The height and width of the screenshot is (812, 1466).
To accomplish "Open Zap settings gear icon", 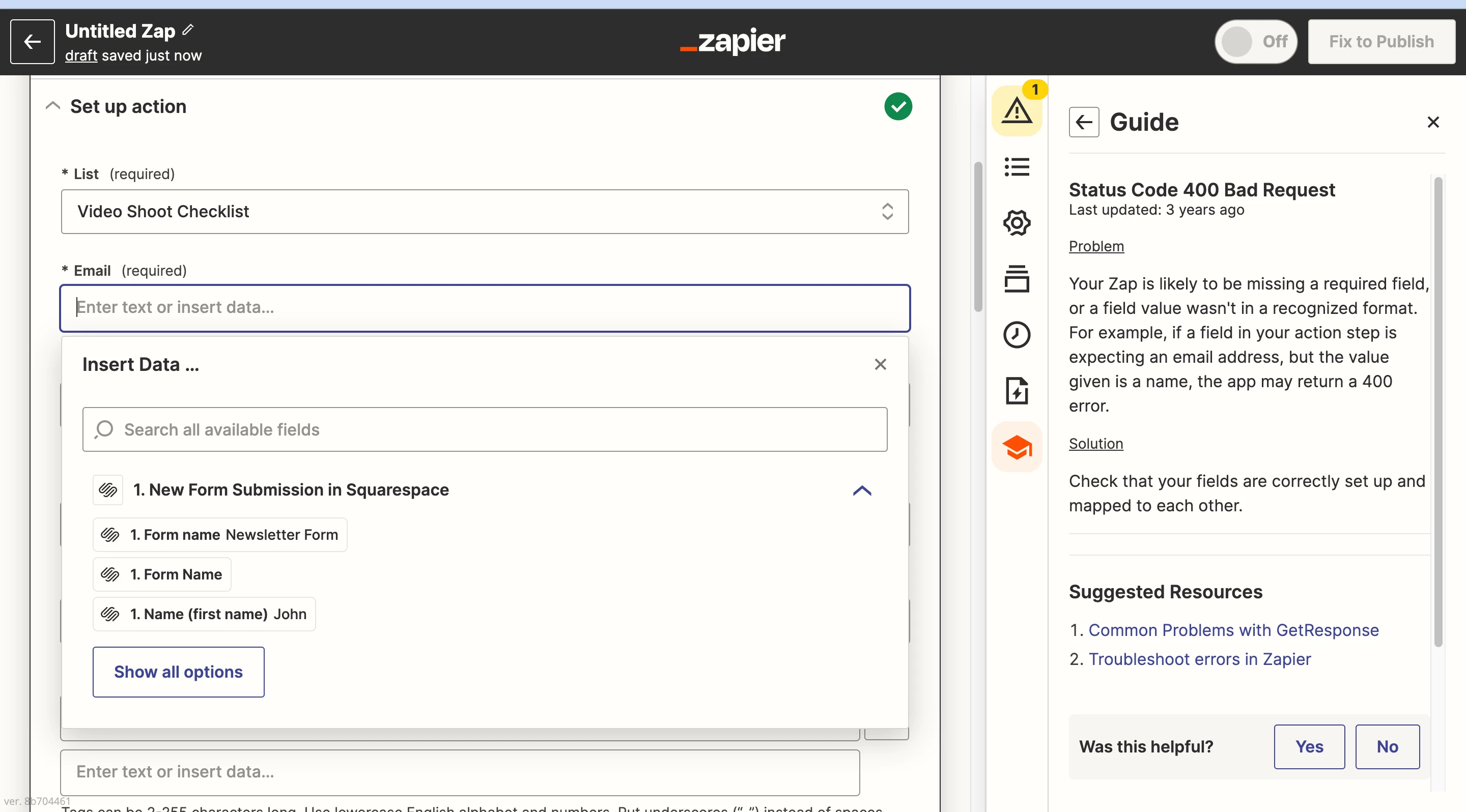I will point(1017,222).
